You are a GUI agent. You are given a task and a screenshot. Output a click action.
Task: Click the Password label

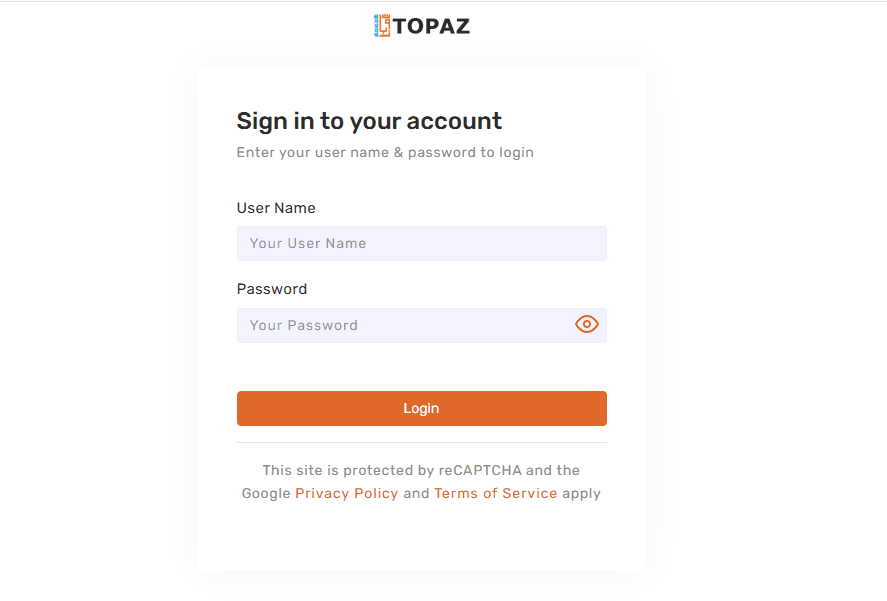tap(271, 289)
